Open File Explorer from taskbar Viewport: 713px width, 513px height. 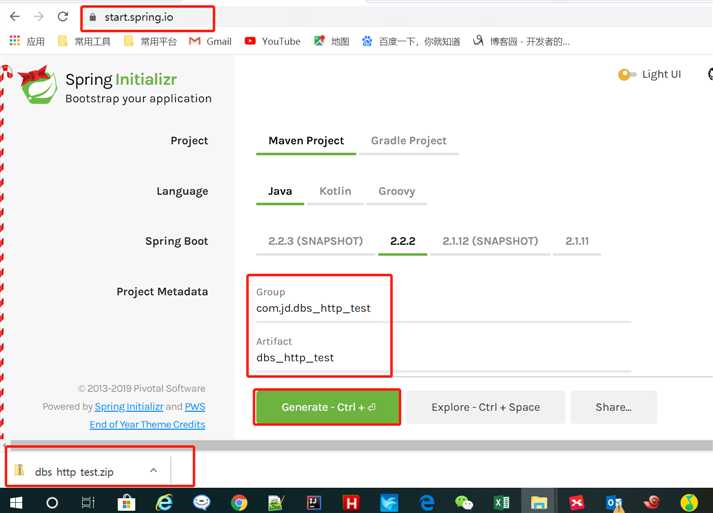pyautogui.click(x=539, y=503)
